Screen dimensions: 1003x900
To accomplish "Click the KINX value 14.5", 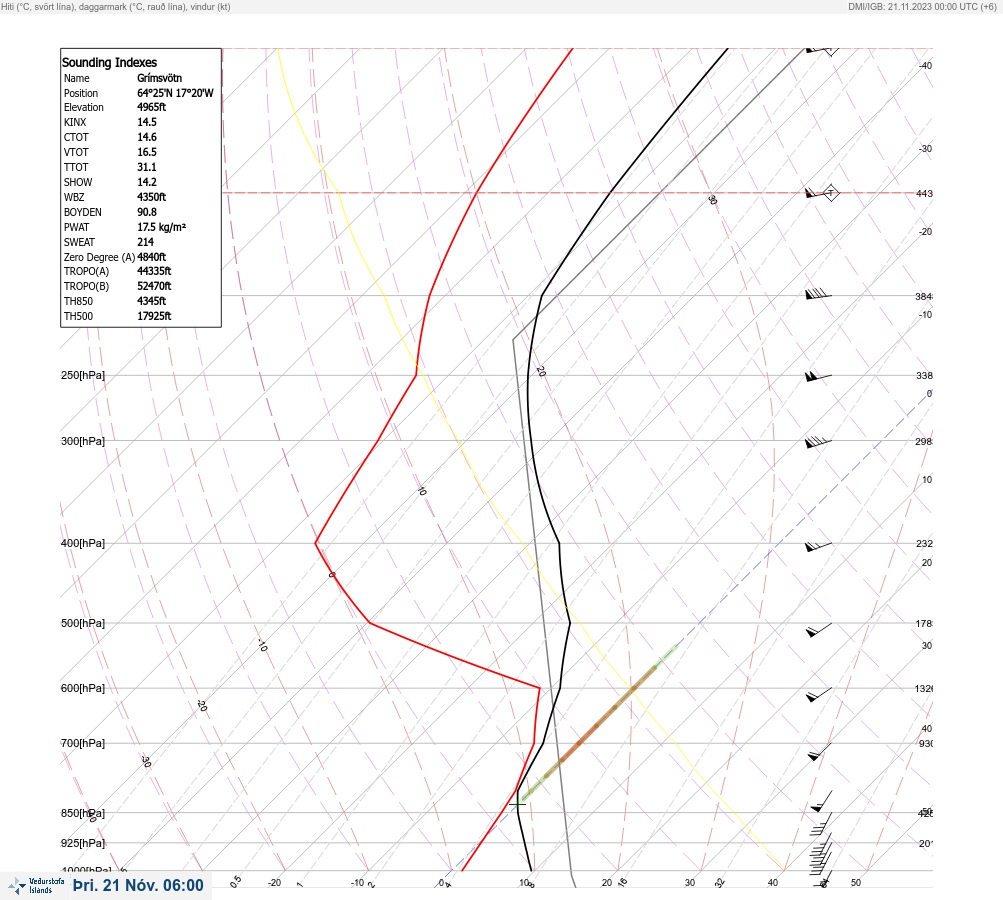I will (x=146, y=122).
